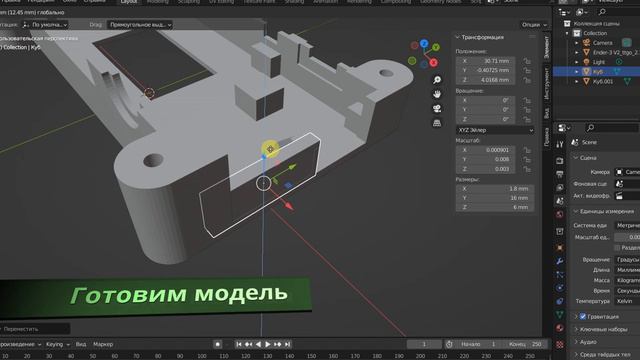Open the World properties tab icon
Viewport: 640px width, 360px height.
[560, 214]
